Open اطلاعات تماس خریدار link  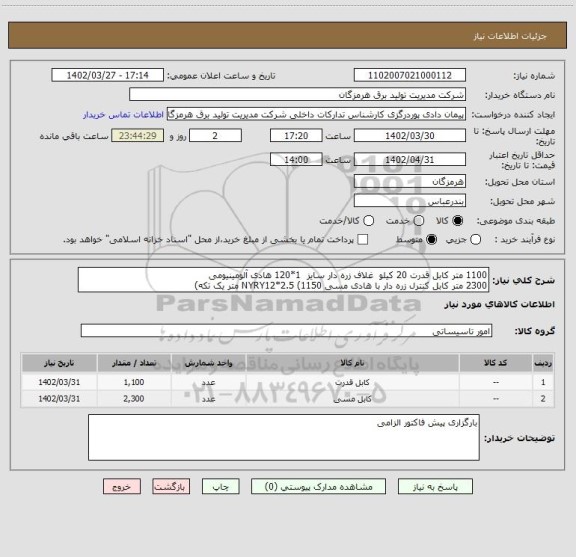[x=123, y=115]
